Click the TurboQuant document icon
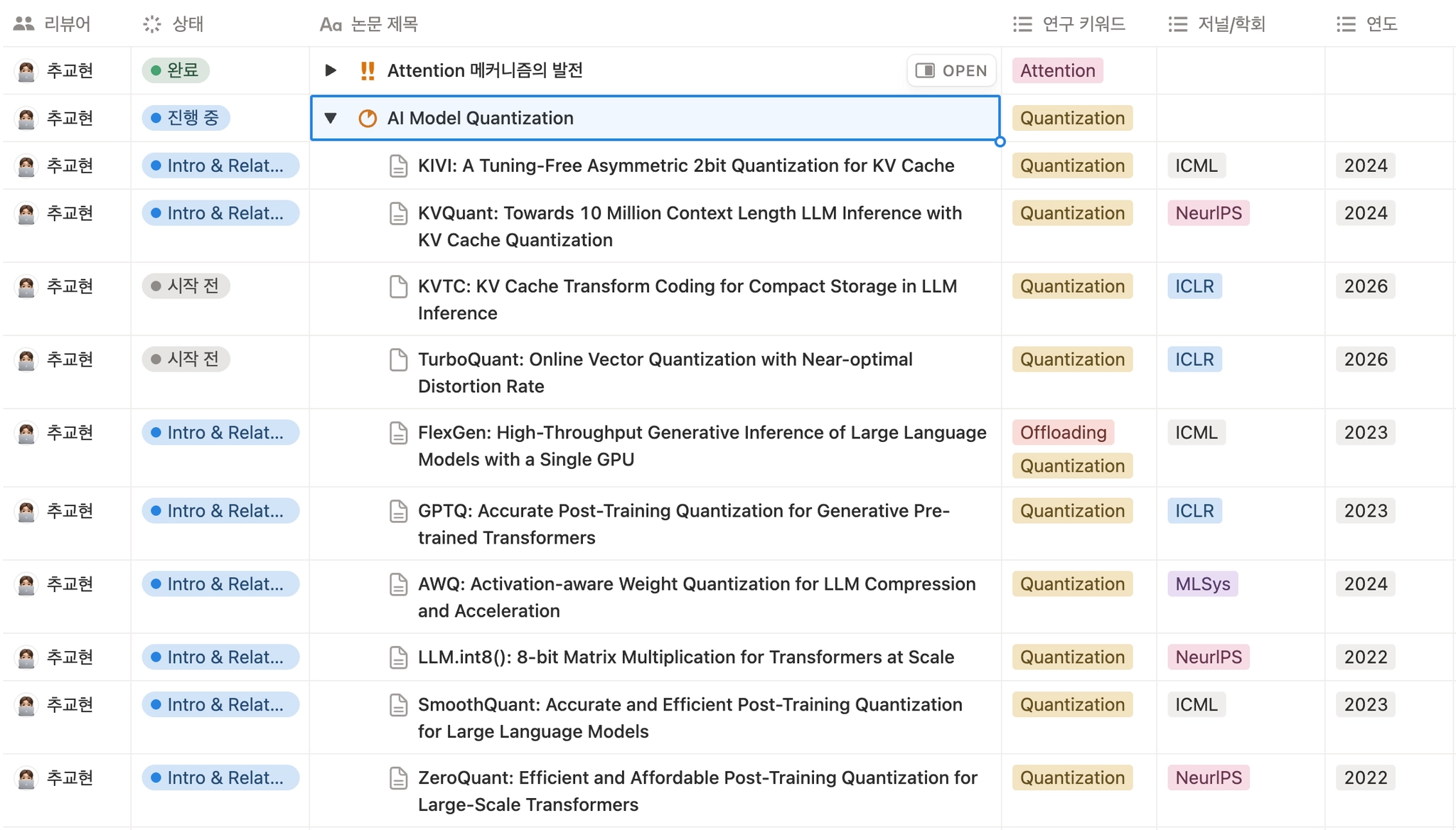This screenshot has width=1456, height=830. [398, 360]
